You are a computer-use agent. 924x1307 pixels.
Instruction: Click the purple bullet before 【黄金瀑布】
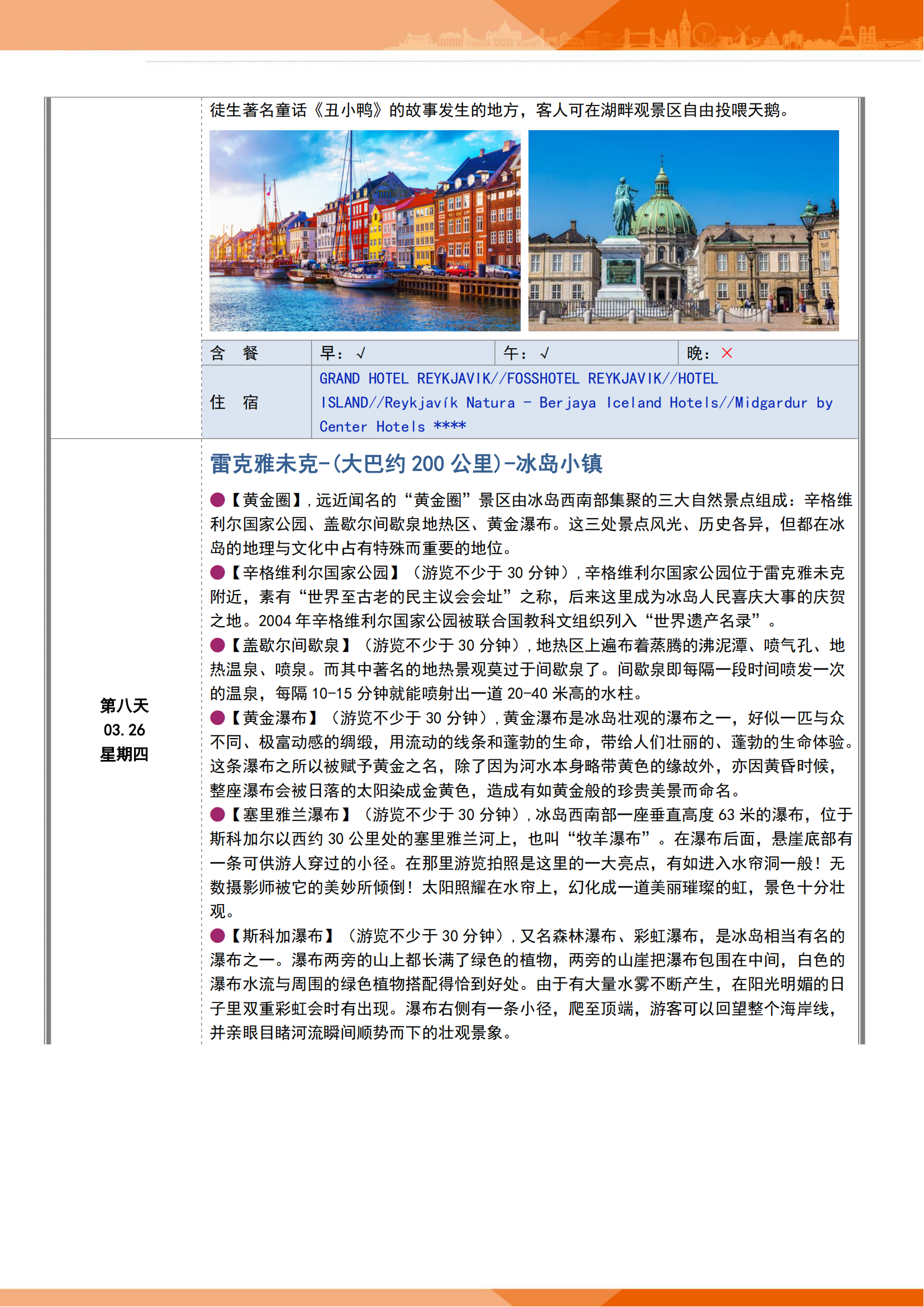pyautogui.click(x=217, y=718)
